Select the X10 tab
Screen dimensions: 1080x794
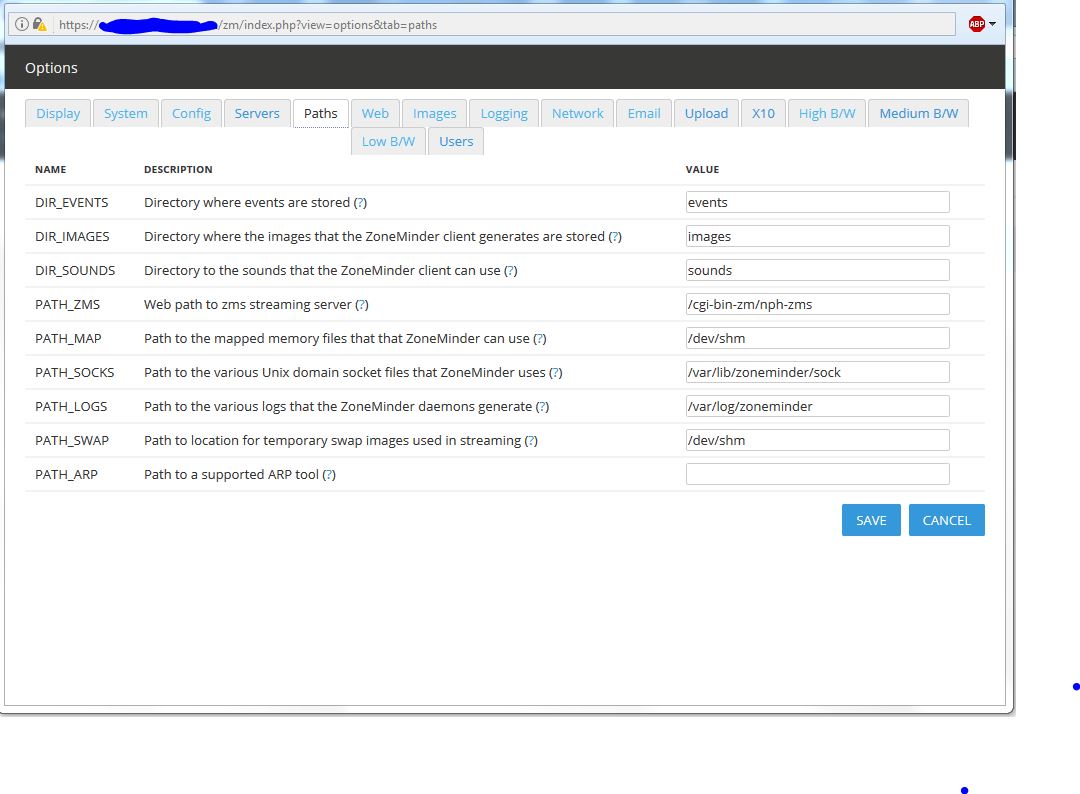point(763,114)
